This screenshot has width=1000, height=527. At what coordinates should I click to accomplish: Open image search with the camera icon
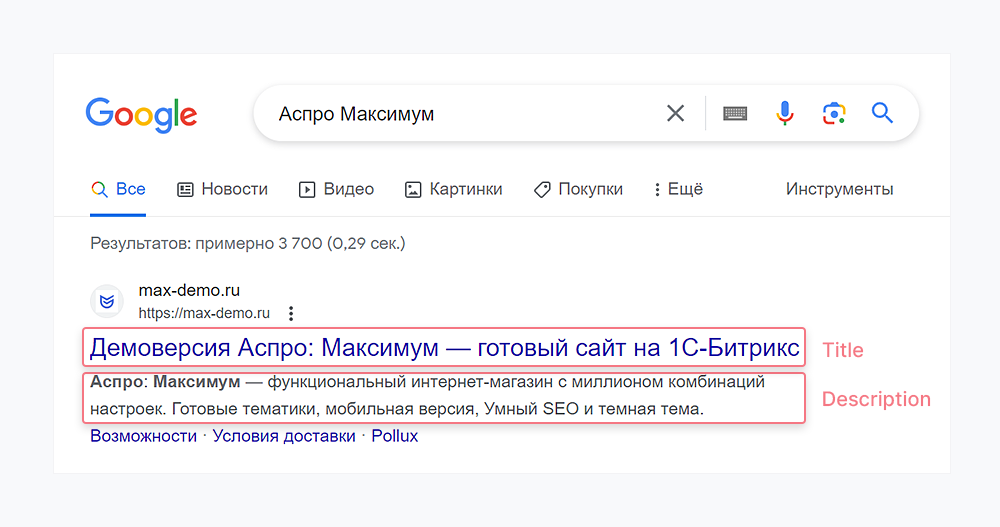[x=834, y=114]
